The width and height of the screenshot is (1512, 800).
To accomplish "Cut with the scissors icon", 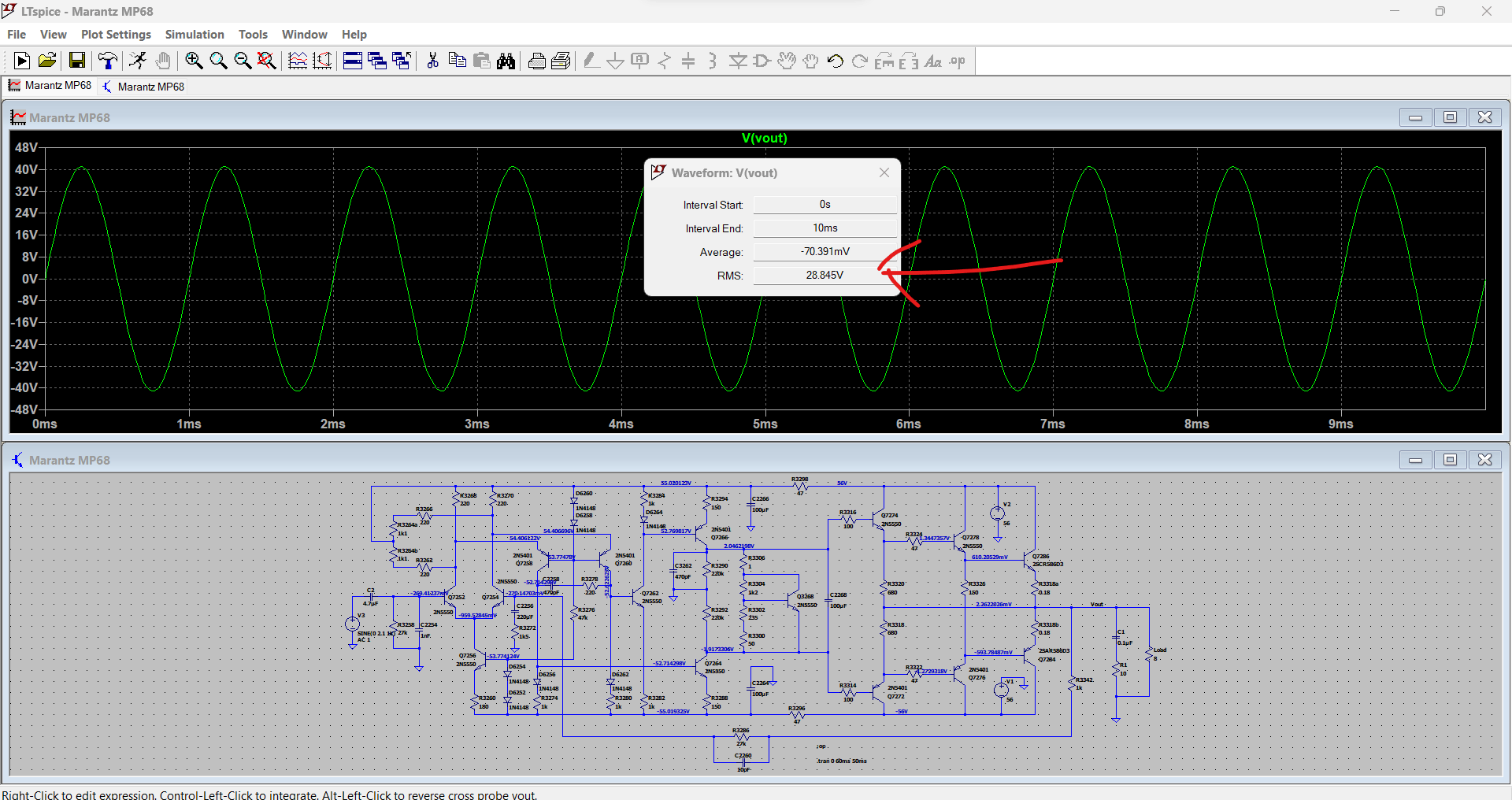I will pyautogui.click(x=432, y=61).
